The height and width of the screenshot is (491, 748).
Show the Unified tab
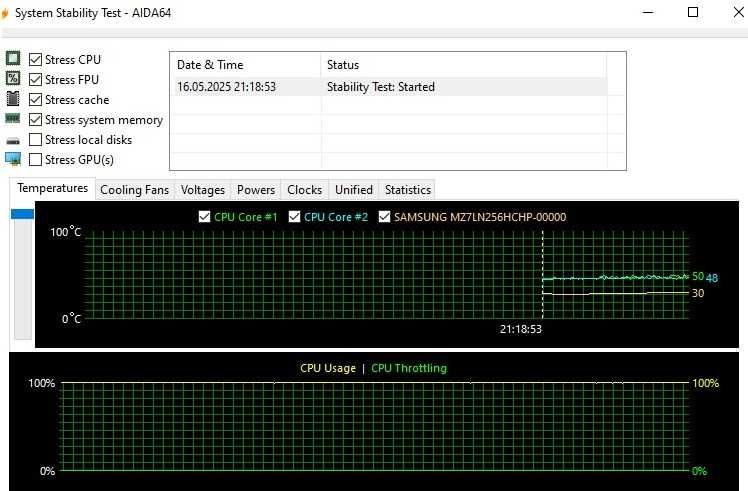click(x=354, y=190)
